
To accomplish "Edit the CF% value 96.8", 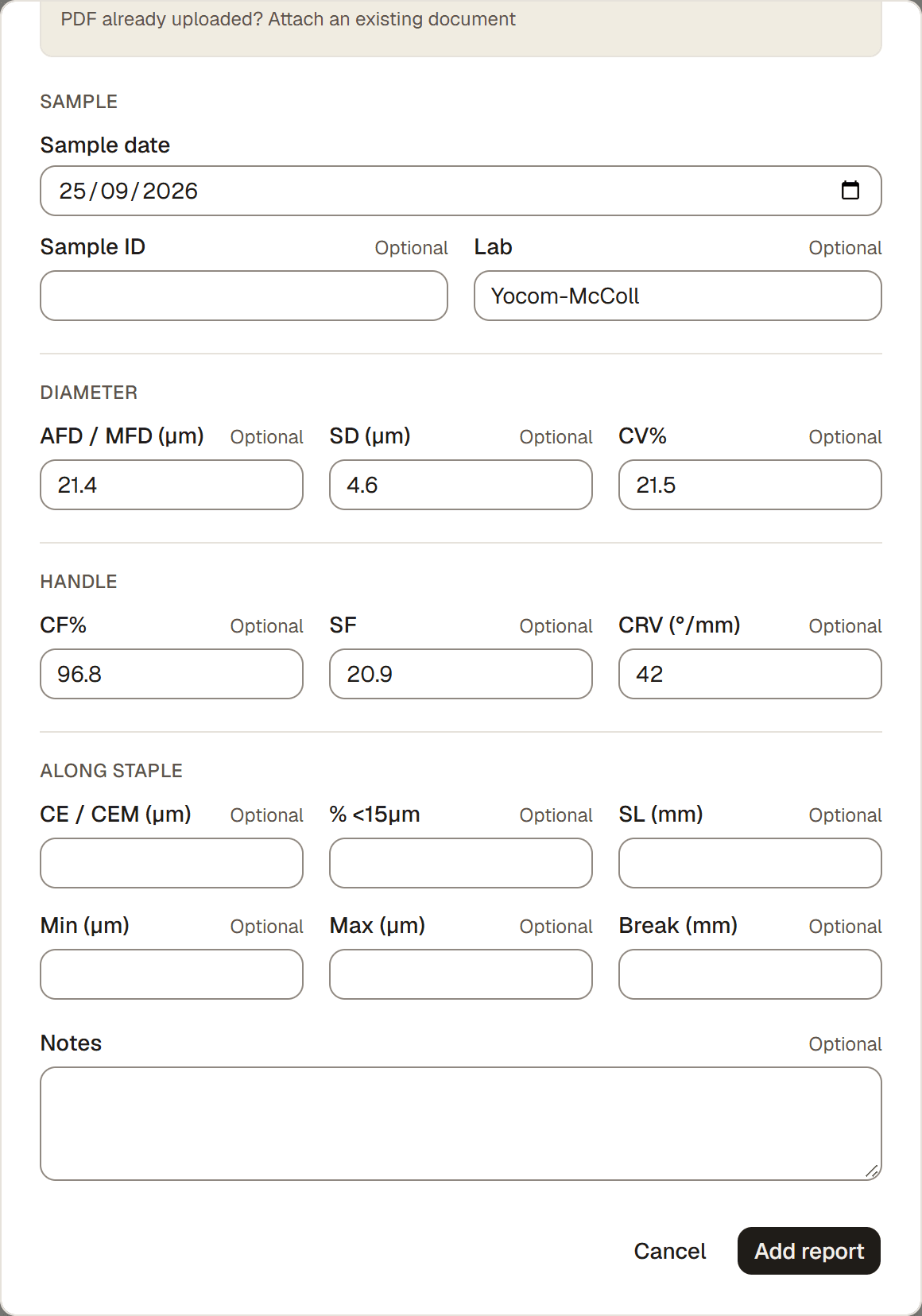I will (172, 674).
